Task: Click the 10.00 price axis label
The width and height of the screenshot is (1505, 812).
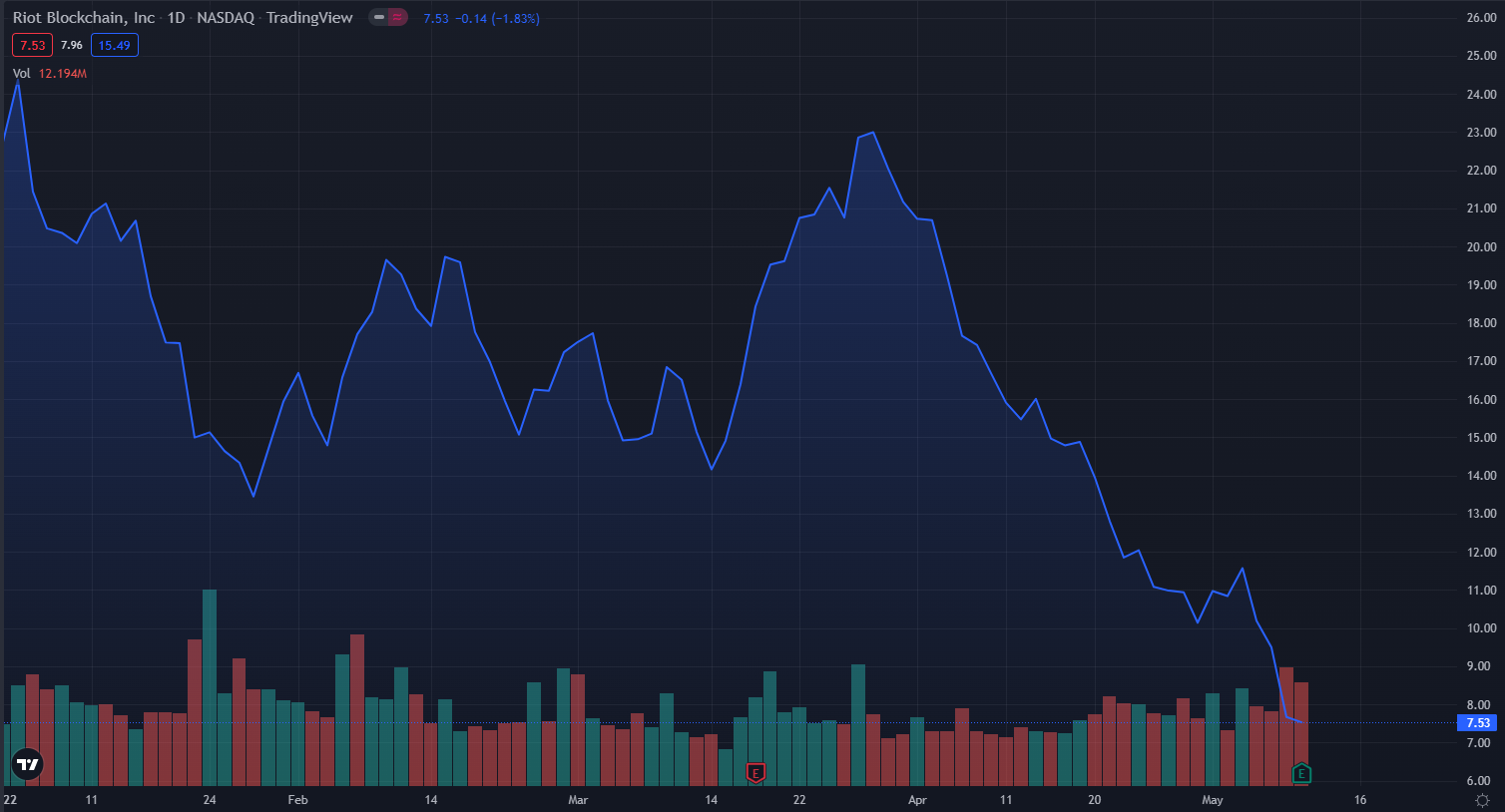Action: pos(1481,628)
